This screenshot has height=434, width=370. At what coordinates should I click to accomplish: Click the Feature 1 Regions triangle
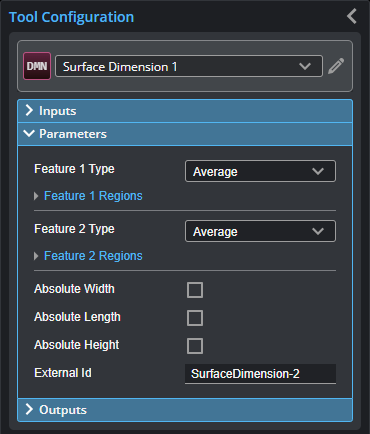36,196
